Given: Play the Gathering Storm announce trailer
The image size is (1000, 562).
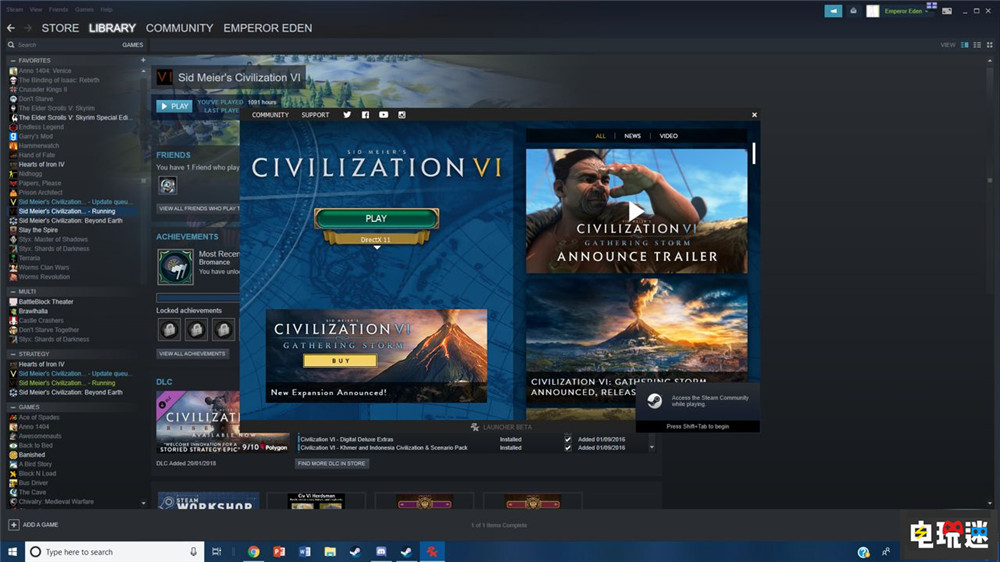Looking at the screenshot, I should (x=636, y=211).
